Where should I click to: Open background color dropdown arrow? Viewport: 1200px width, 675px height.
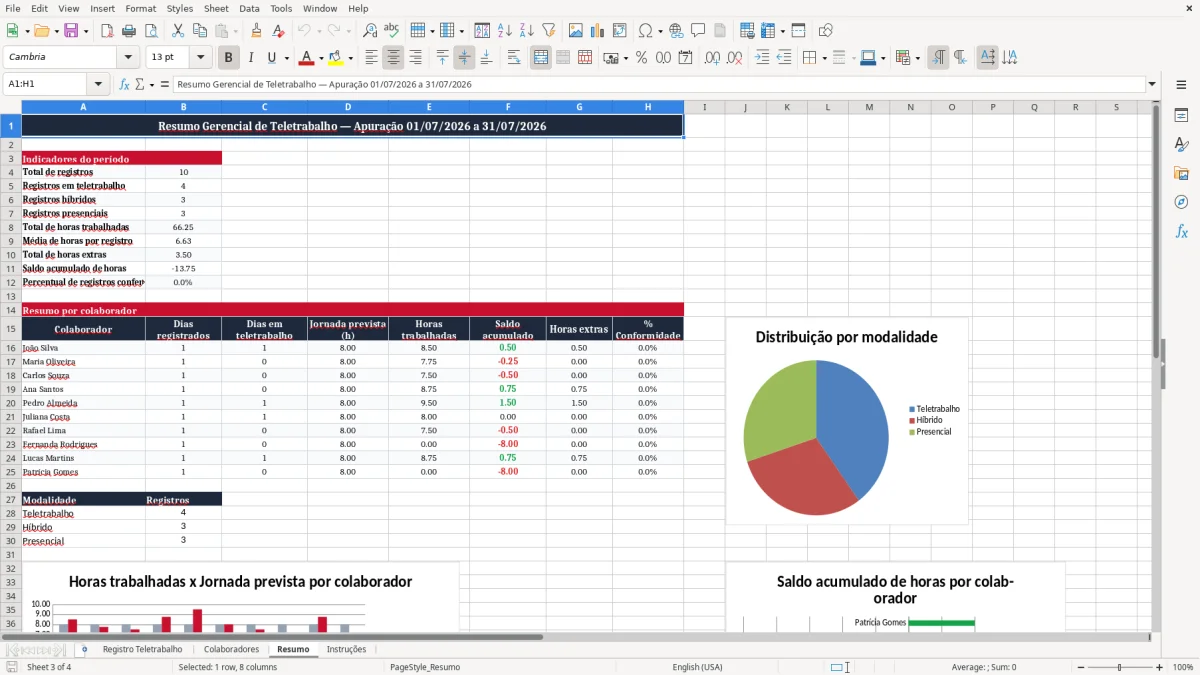click(349, 58)
